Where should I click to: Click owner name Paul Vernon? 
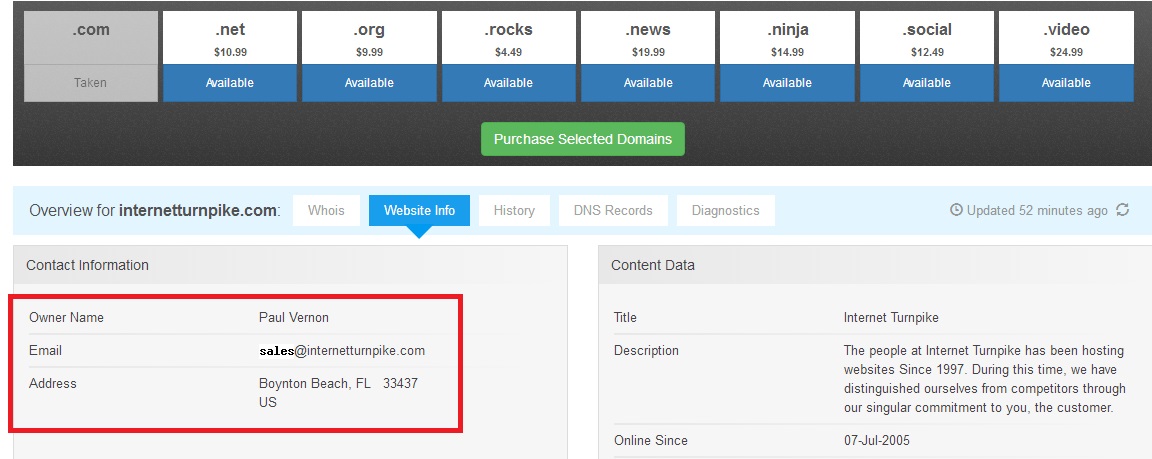[x=294, y=317]
